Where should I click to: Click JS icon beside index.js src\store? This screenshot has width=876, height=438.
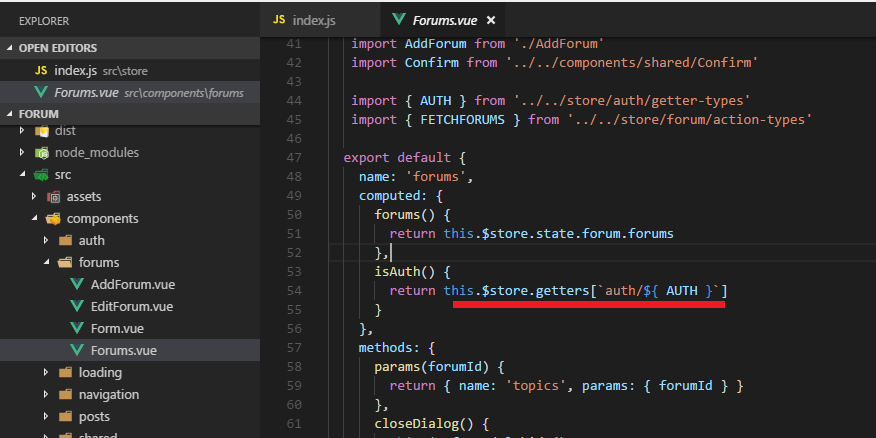click(41, 71)
